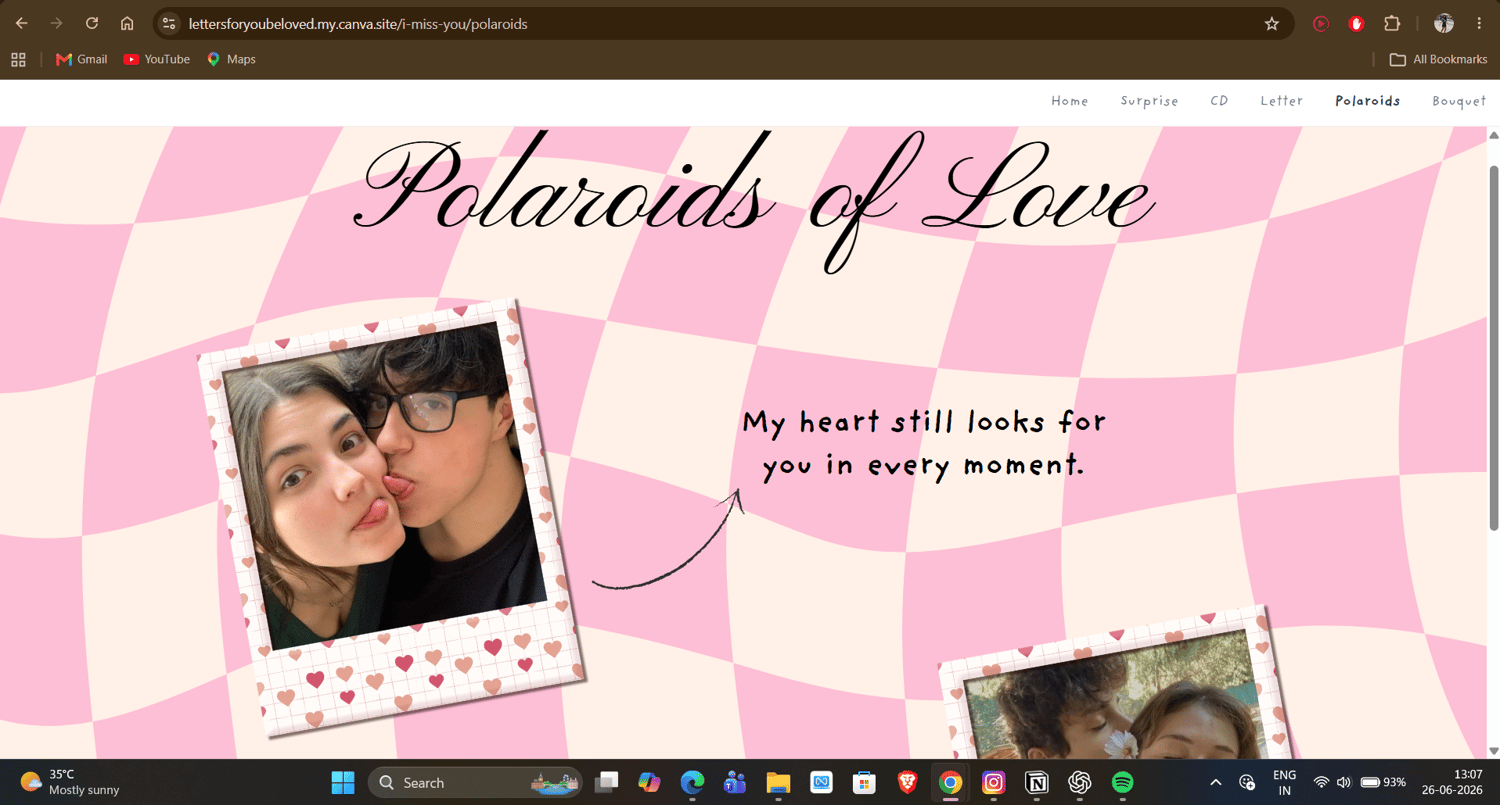Click the browser forward arrow
The image size is (1500, 805).
tap(56, 23)
